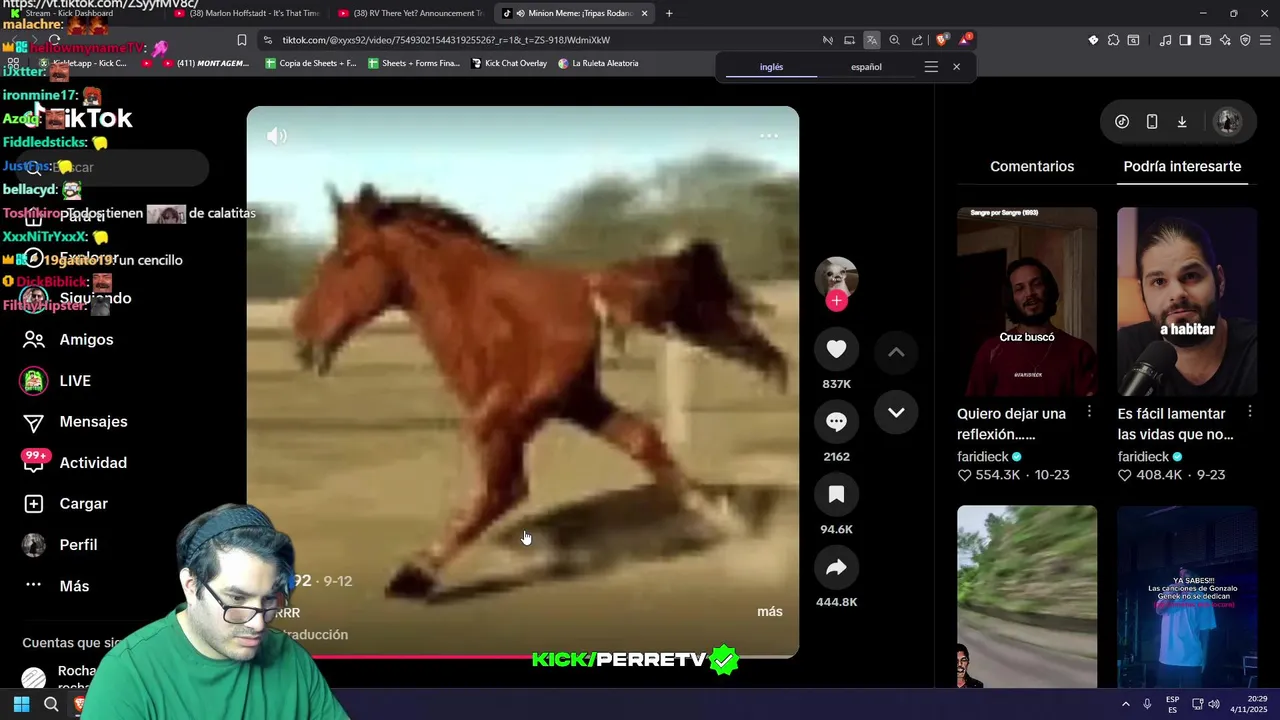Open the browser main hamburger menu
The height and width of the screenshot is (720, 1280).
tap(1266, 40)
